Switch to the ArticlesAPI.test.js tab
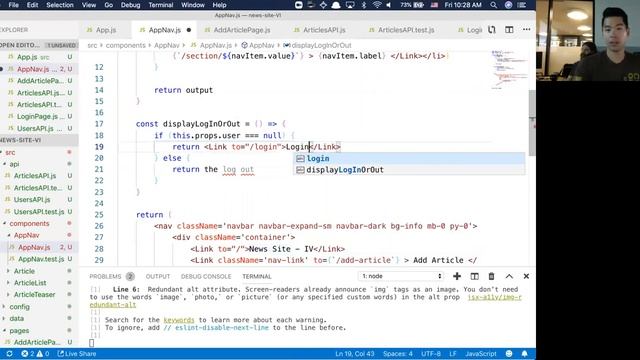This screenshot has height=360, width=640. click(406, 30)
